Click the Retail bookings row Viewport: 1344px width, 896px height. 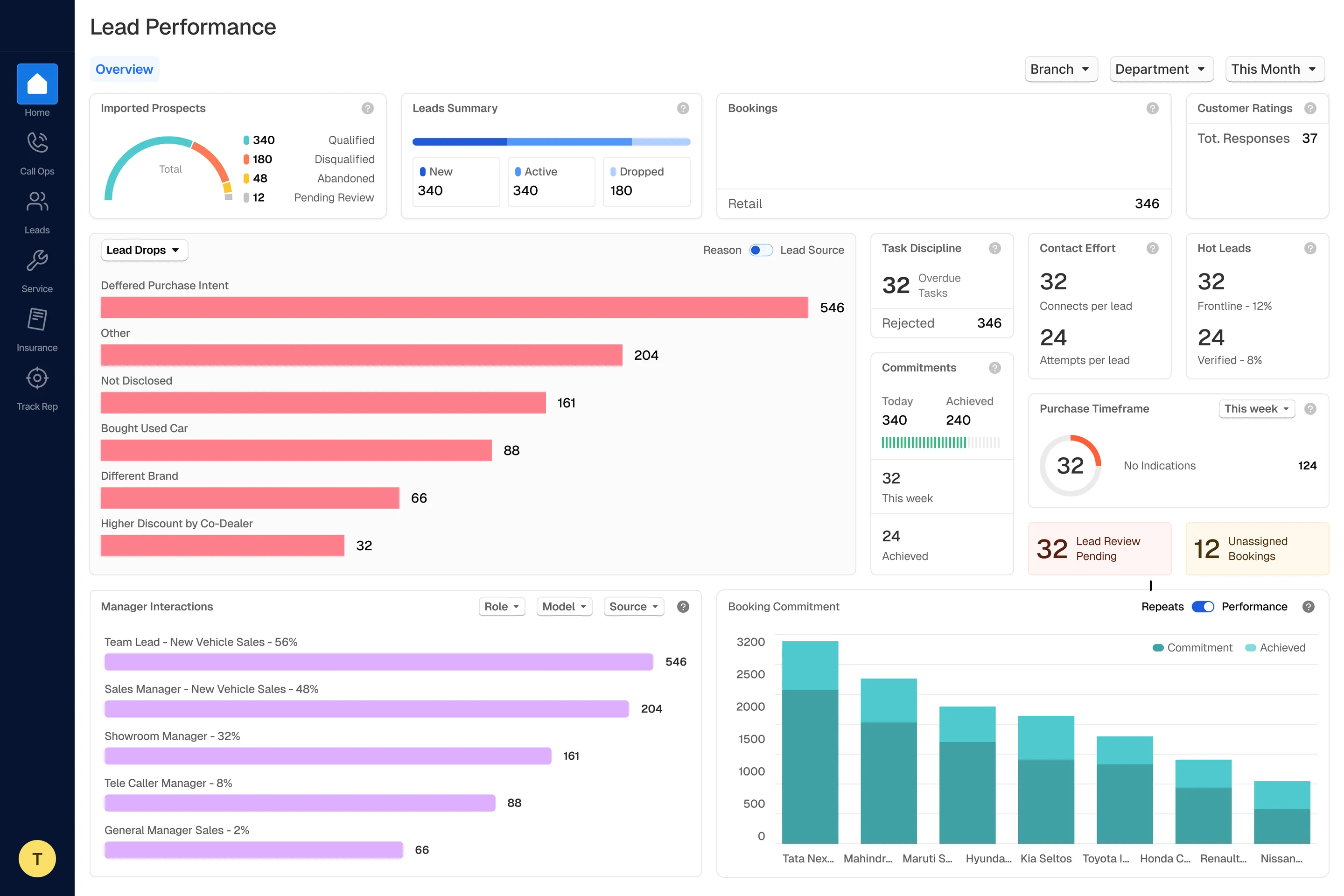[x=944, y=204]
